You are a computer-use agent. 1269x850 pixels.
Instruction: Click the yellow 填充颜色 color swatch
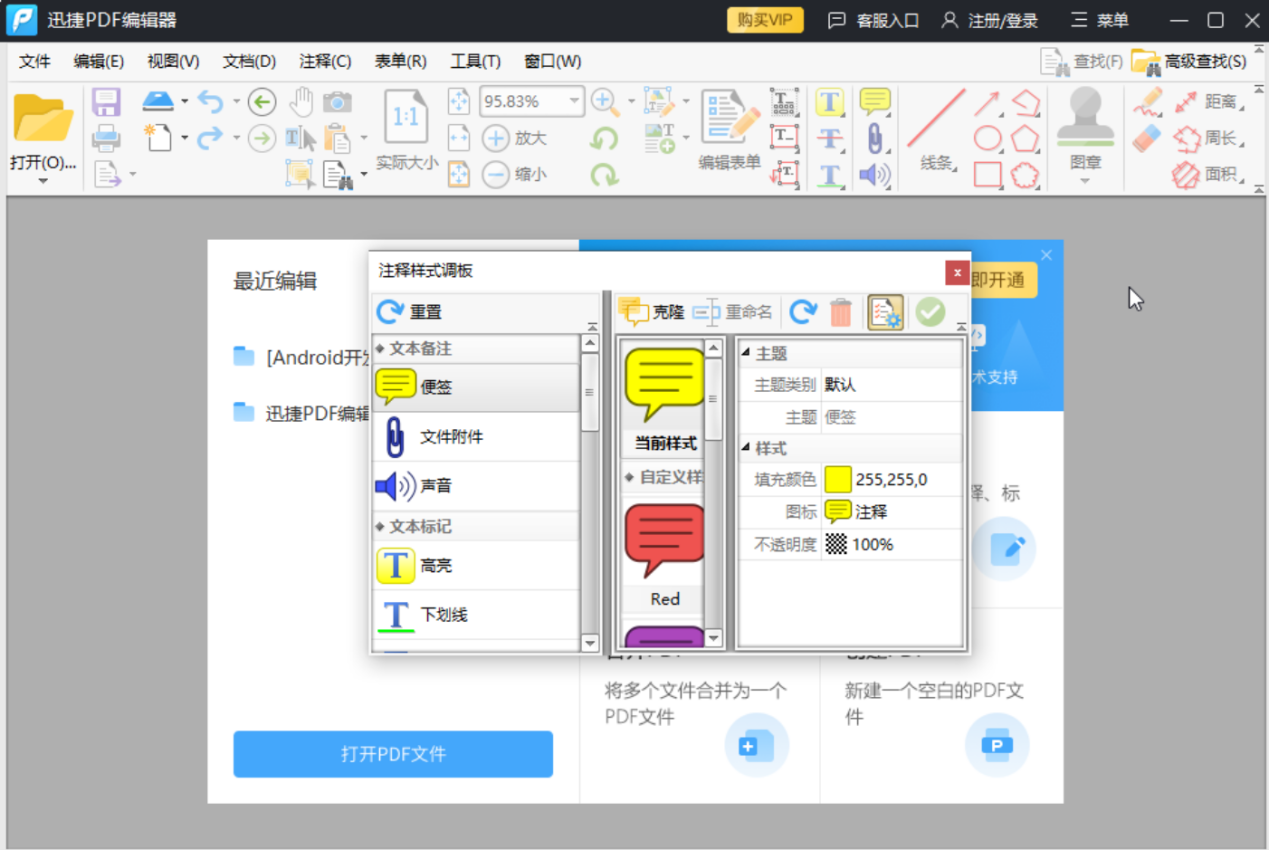[839, 479]
